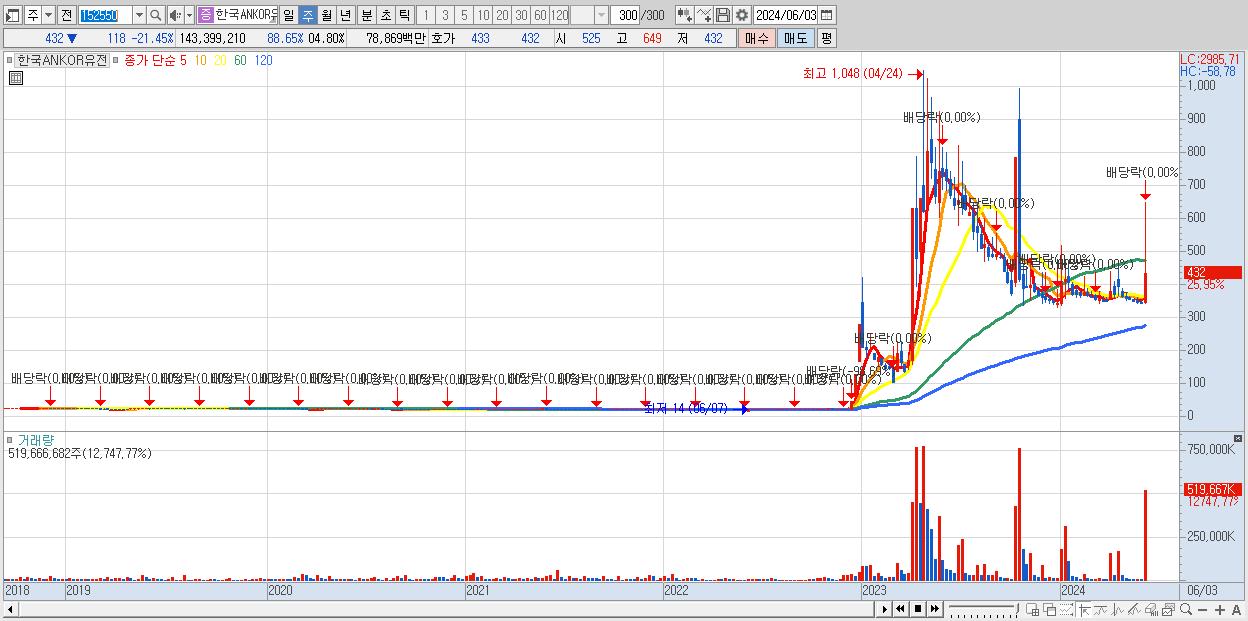Image resolution: width=1248 pixels, height=621 pixels.
Task: Click the indicator bars icon in bottom toolbar
Action: pos(1151,609)
